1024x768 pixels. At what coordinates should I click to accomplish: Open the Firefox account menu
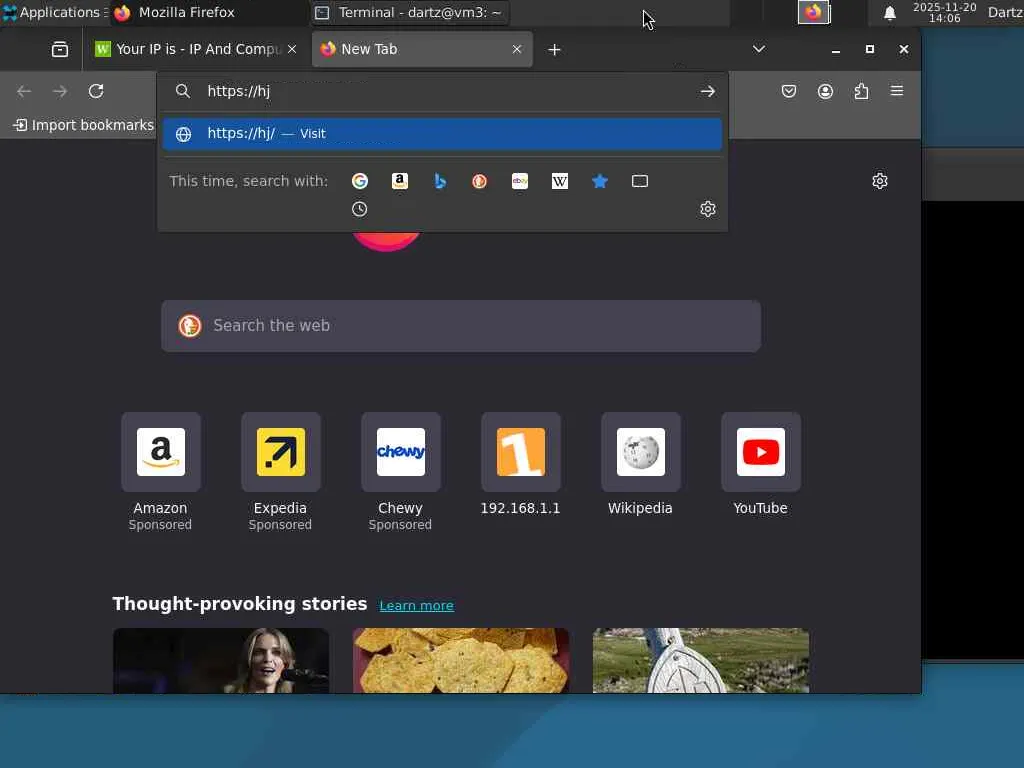coord(825,91)
